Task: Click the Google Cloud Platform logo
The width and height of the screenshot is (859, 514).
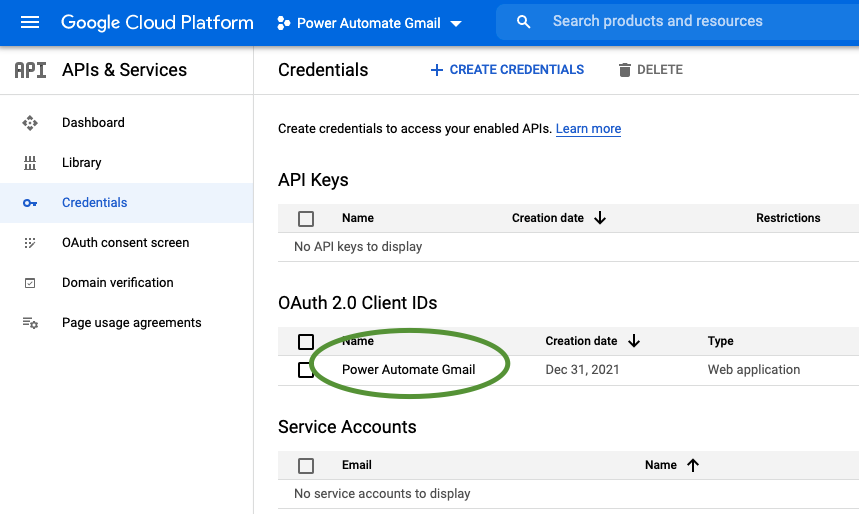Action: 157,22
